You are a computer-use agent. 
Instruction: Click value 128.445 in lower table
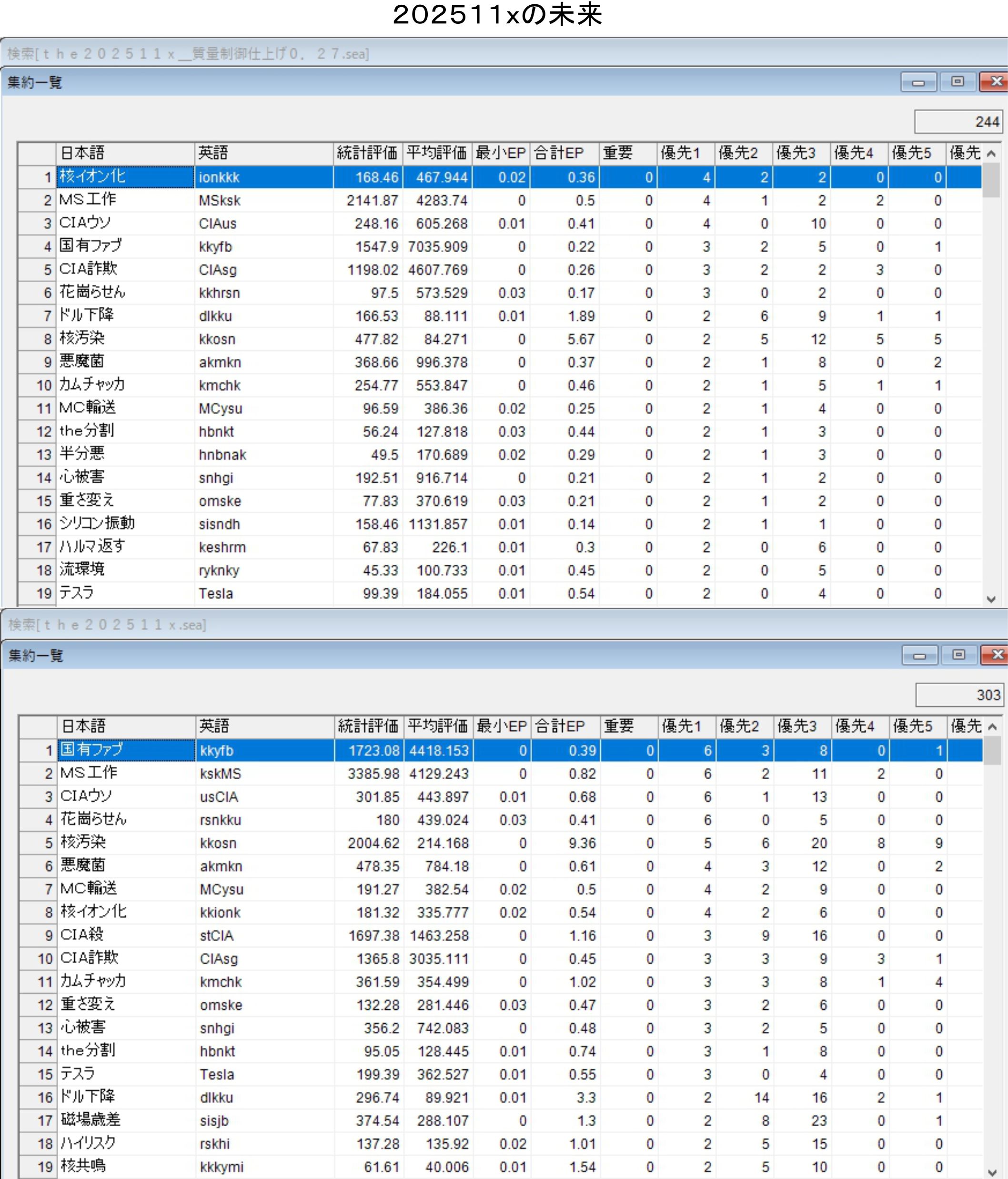[439, 1051]
